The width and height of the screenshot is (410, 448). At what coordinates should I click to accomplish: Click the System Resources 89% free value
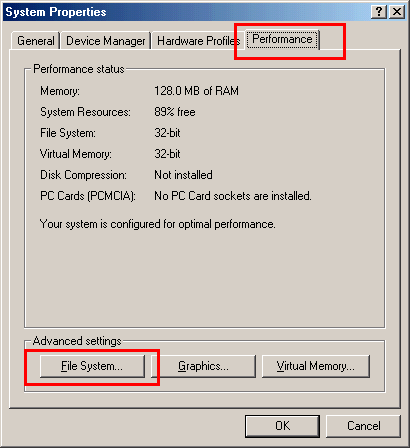175,112
